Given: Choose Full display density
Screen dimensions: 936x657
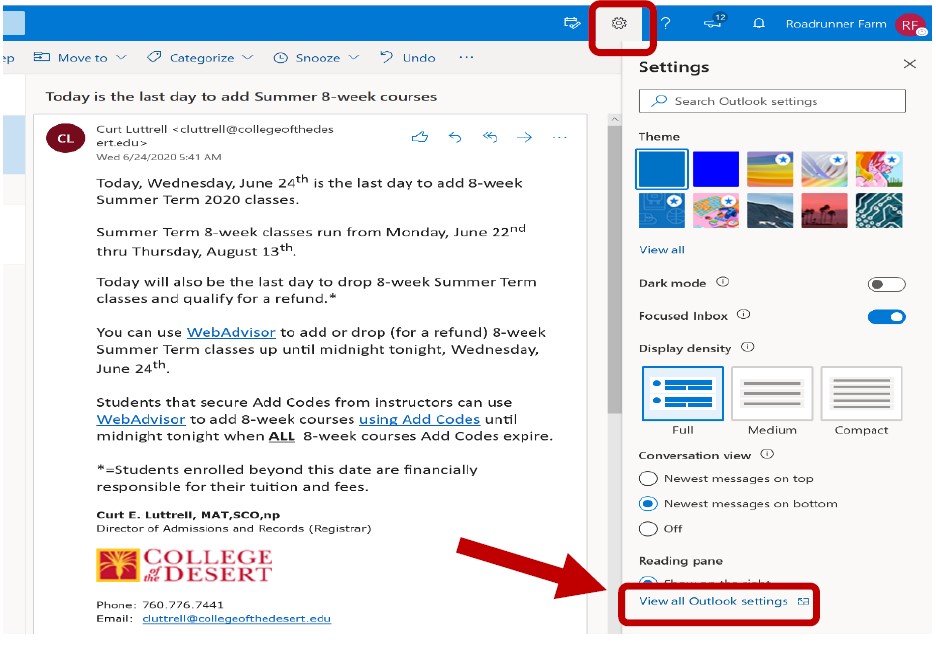Looking at the screenshot, I should [682, 394].
